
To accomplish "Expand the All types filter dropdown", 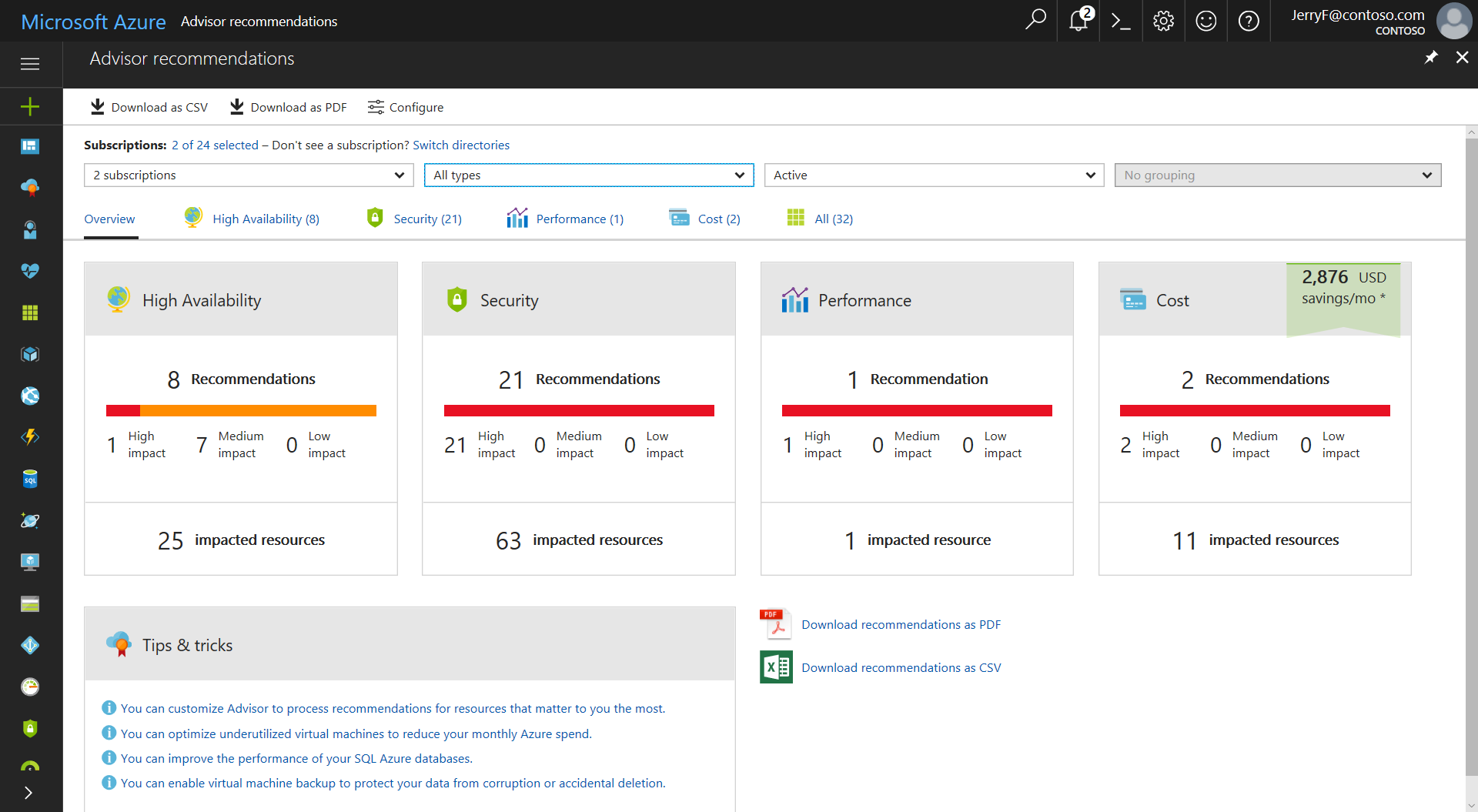I will click(x=588, y=175).
